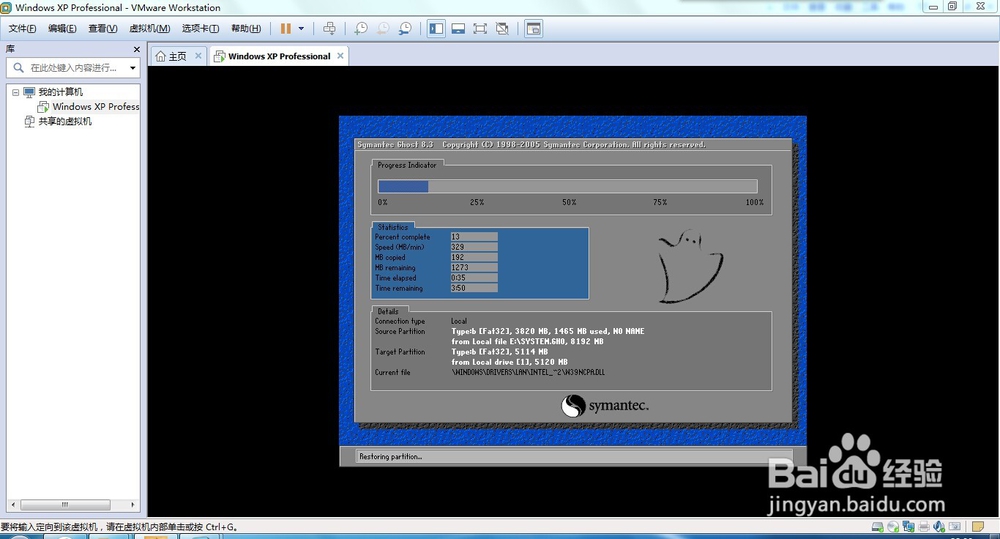Switch to Unity mode icon
1000x539 pixels.
coord(503,29)
